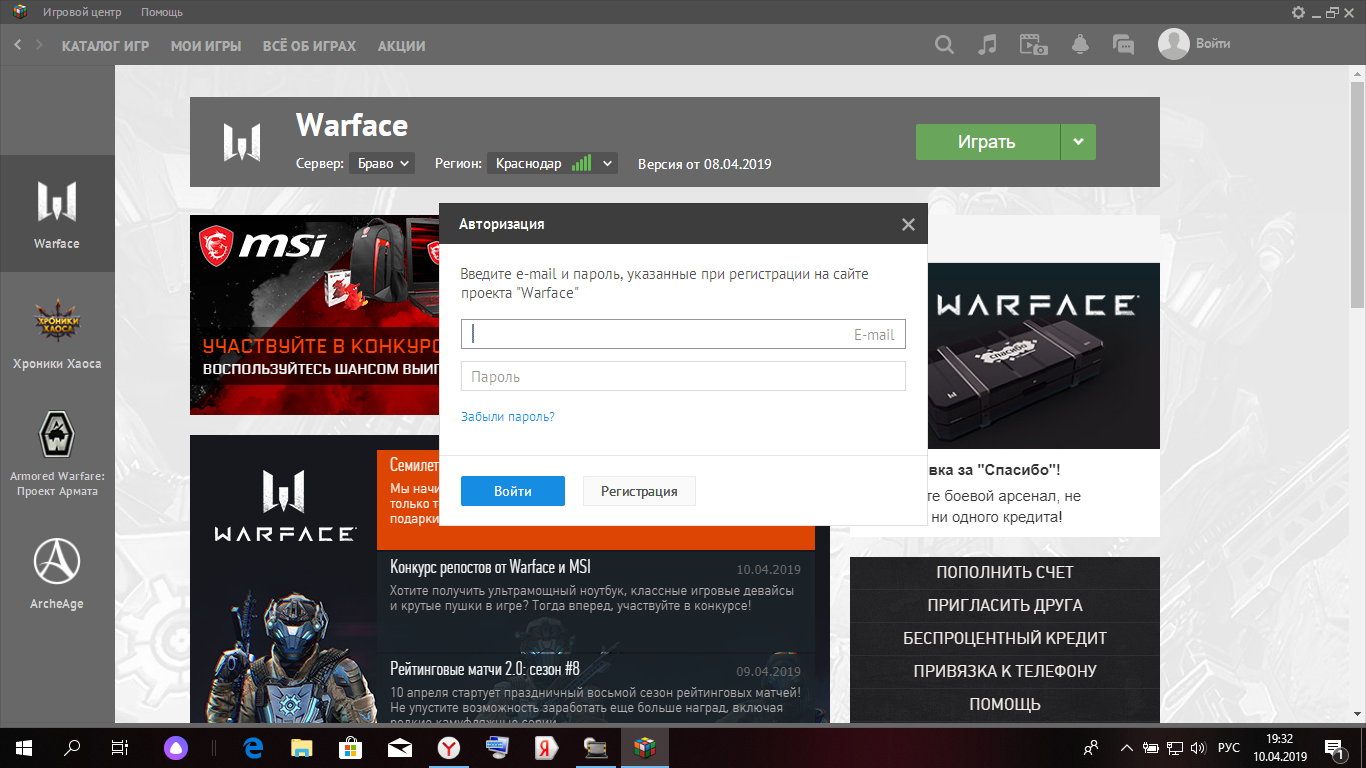1366x768 pixels.
Task: Go back with the left arrow
Action: pyautogui.click(x=18, y=45)
